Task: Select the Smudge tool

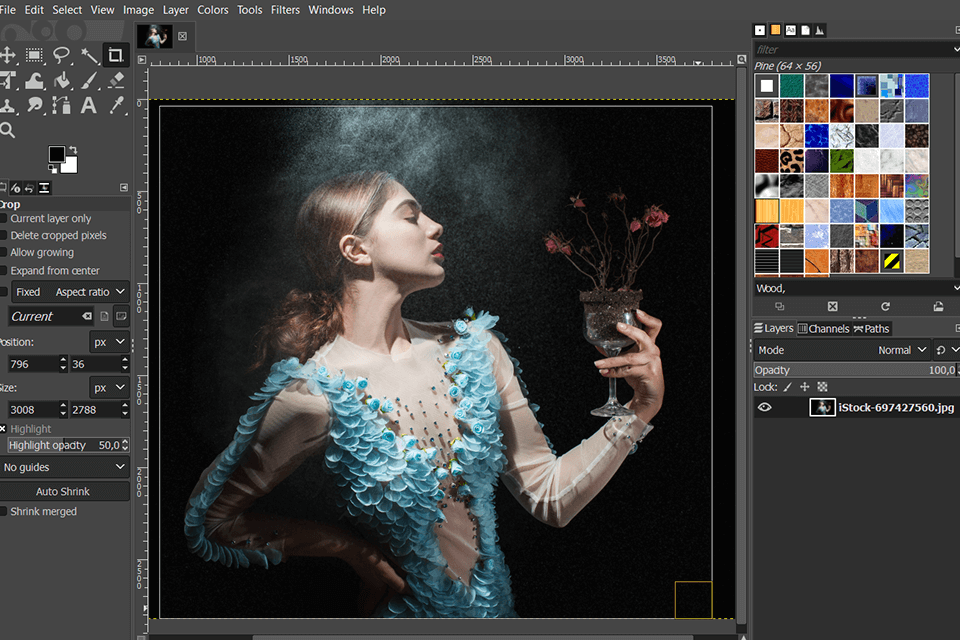Action: point(34,105)
